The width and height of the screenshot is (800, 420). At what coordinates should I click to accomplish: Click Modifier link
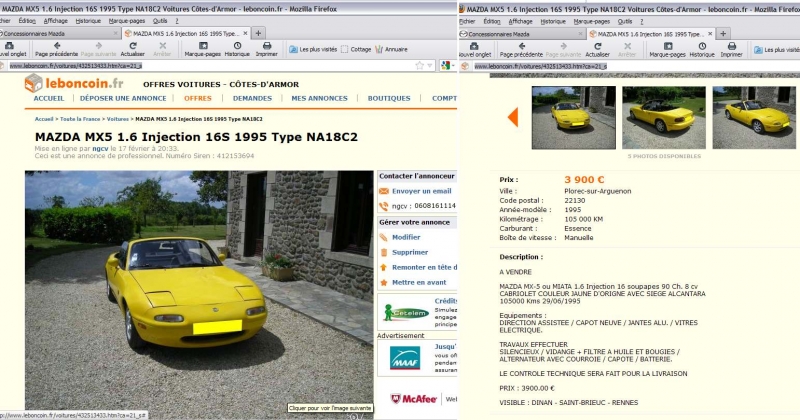(406, 237)
